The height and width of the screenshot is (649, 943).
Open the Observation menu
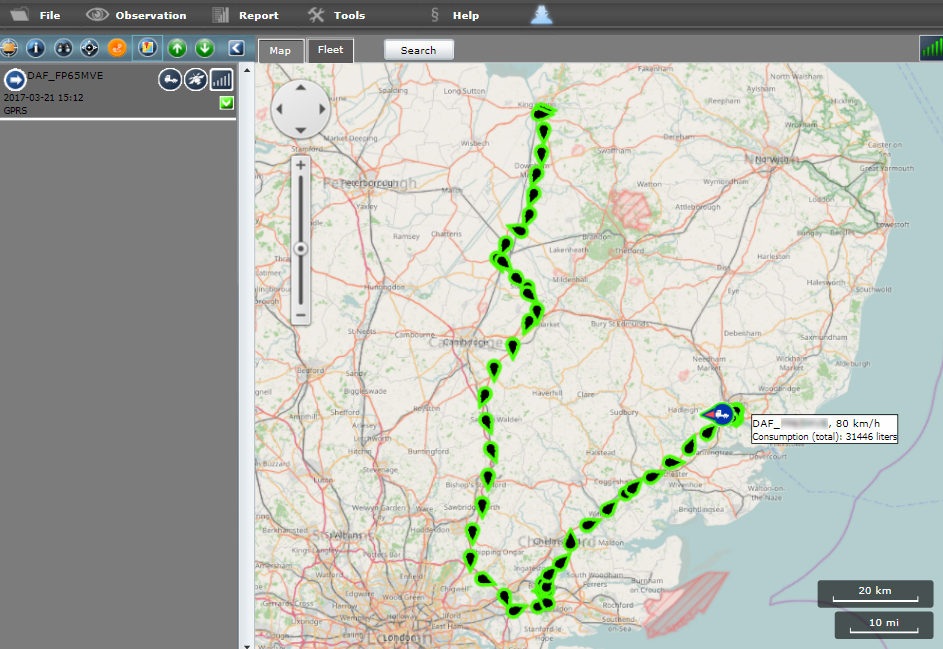tap(150, 15)
